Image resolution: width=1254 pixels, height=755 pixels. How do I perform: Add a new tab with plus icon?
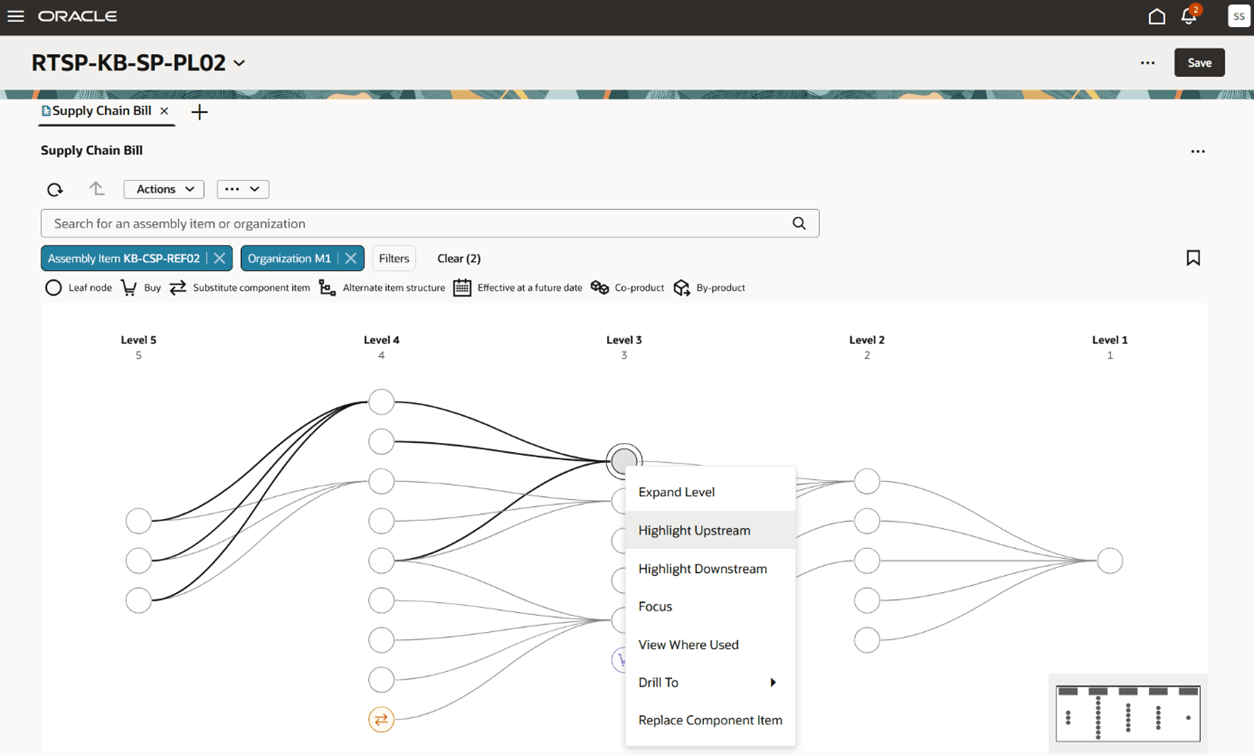click(200, 112)
